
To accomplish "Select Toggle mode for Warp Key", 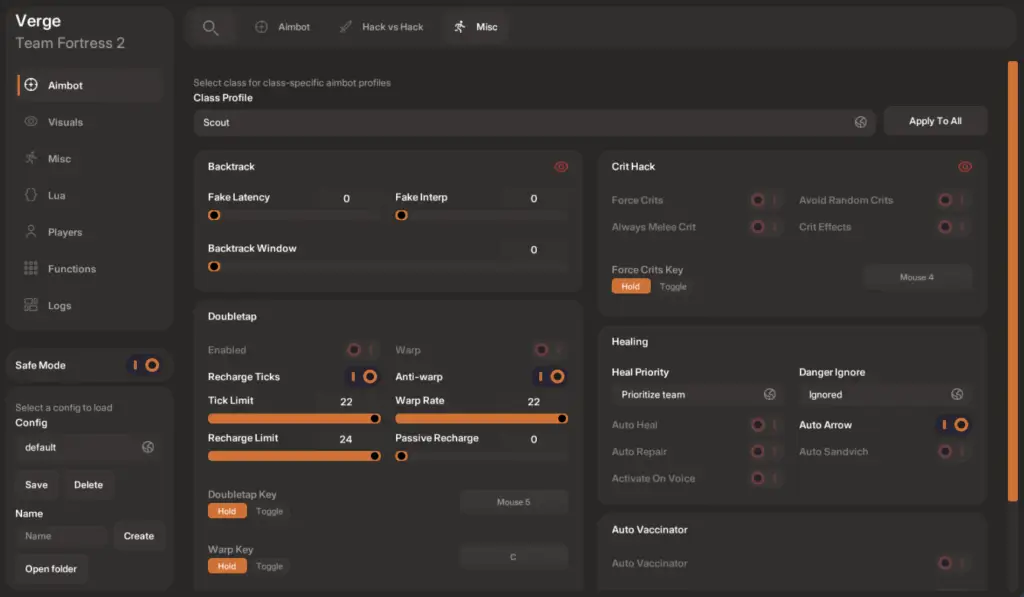I will pos(269,566).
